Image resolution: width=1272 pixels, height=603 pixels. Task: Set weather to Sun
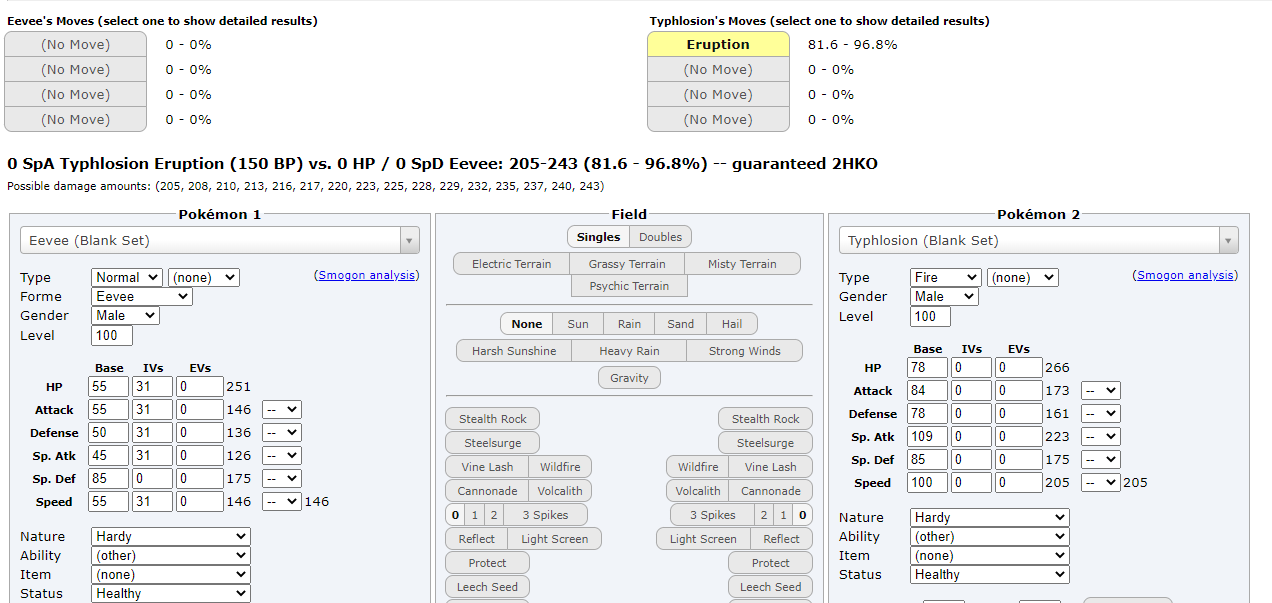pos(578,324)
